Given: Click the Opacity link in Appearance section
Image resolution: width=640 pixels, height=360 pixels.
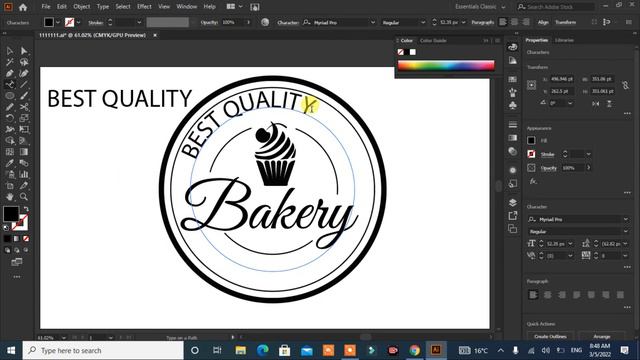Looking at the screenshot, I should [549, 168].
